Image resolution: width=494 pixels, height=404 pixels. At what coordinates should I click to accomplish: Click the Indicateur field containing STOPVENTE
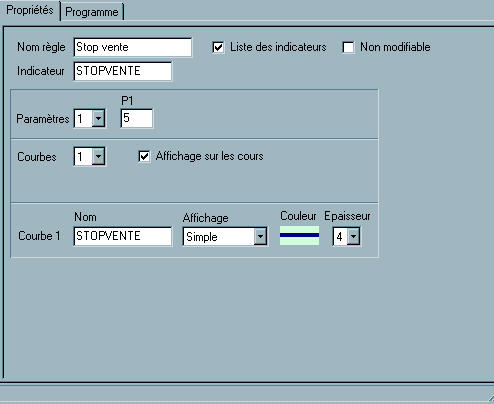point(123,71)
